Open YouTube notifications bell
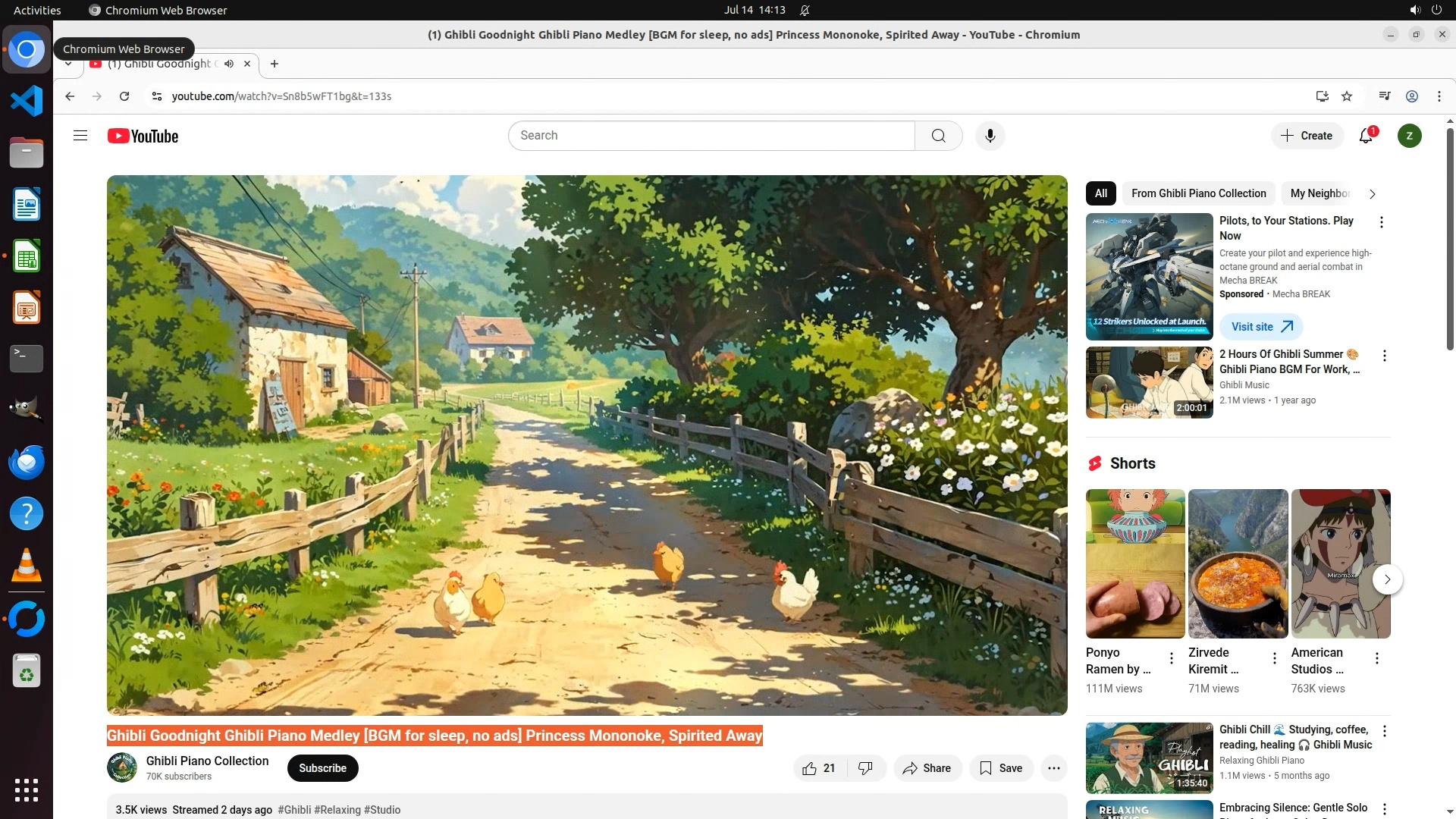Image resolution: width=1456 pixels, height=819 pixels. point(1366,136)
